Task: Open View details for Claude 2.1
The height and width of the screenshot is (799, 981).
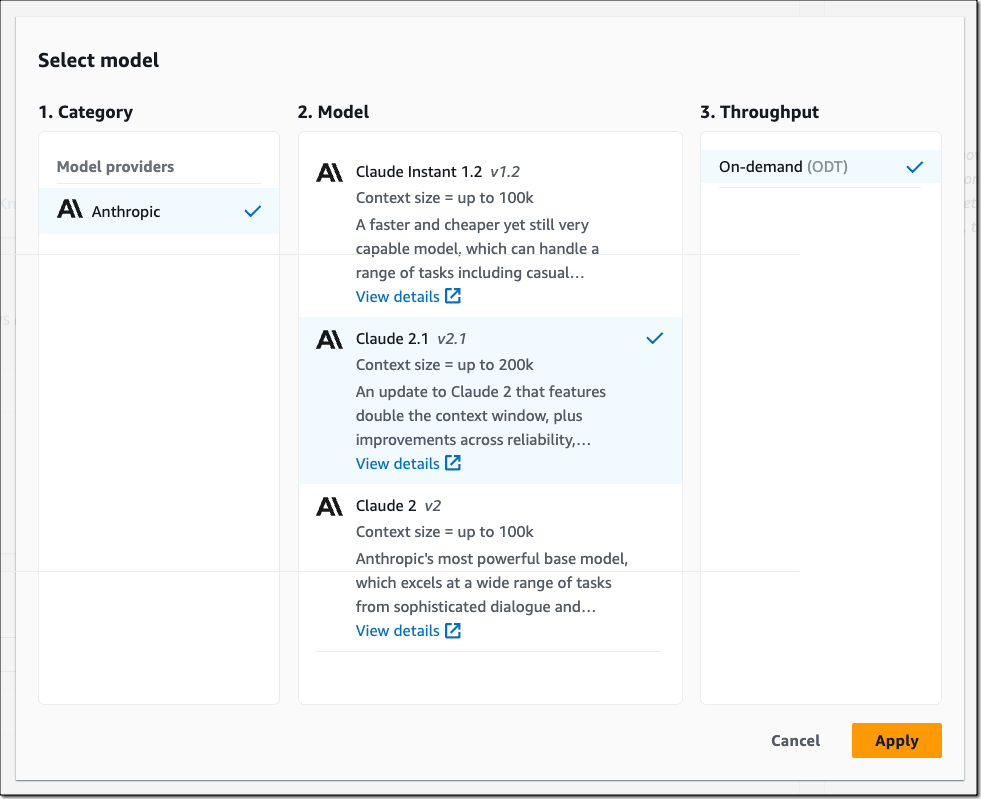Action: click(x=397, y=463)
